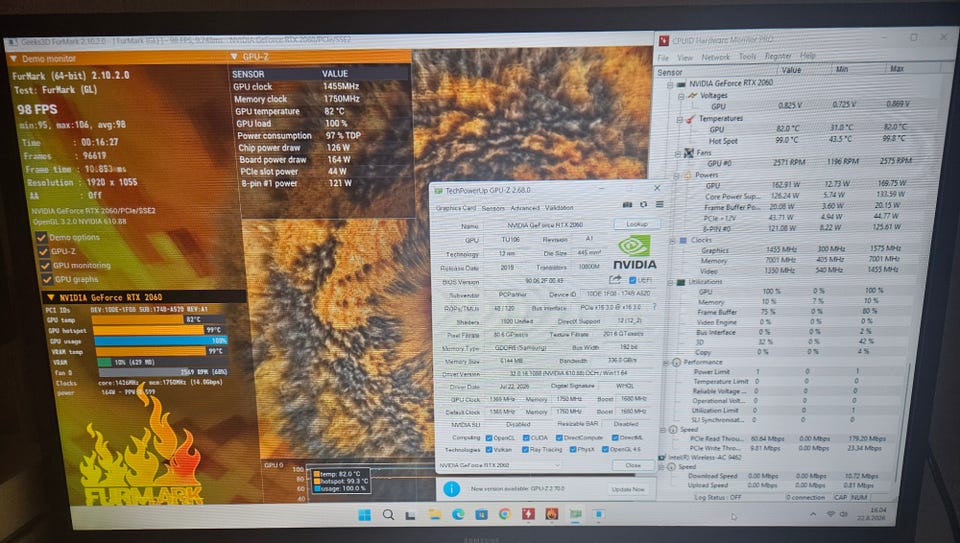Open the GPU-Z hamburger menu icon
960x543 pixels.
659,204
